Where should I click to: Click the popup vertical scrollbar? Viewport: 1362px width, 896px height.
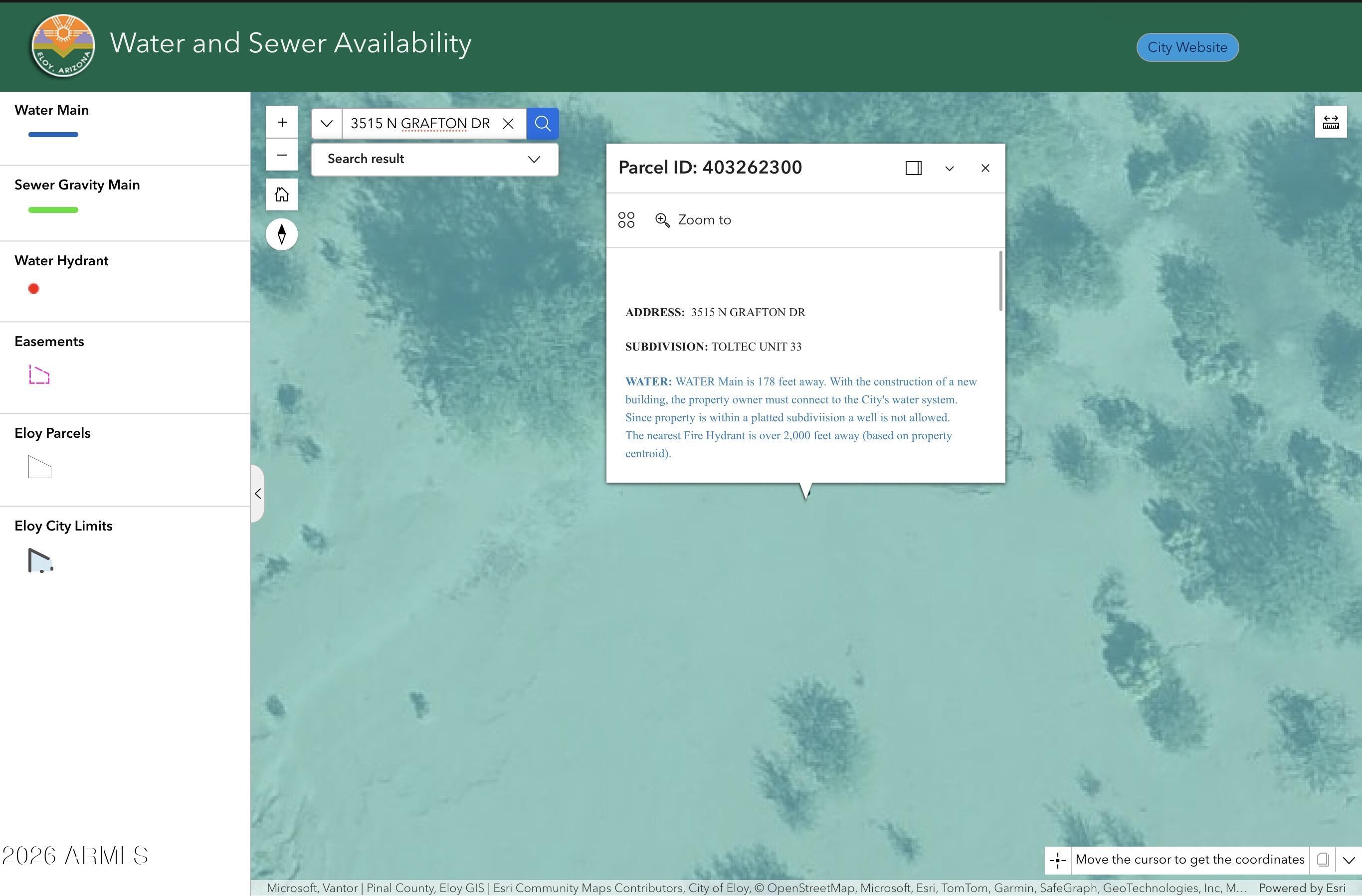[x=1000, y=282]
